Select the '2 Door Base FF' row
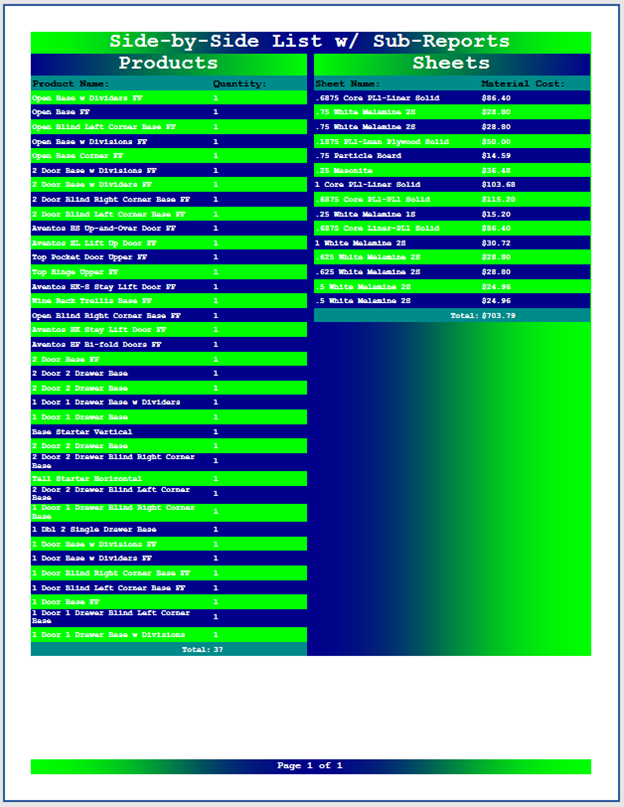Viewport: 624px width, 807px height. pyautogui.click(x=169, y=359)
